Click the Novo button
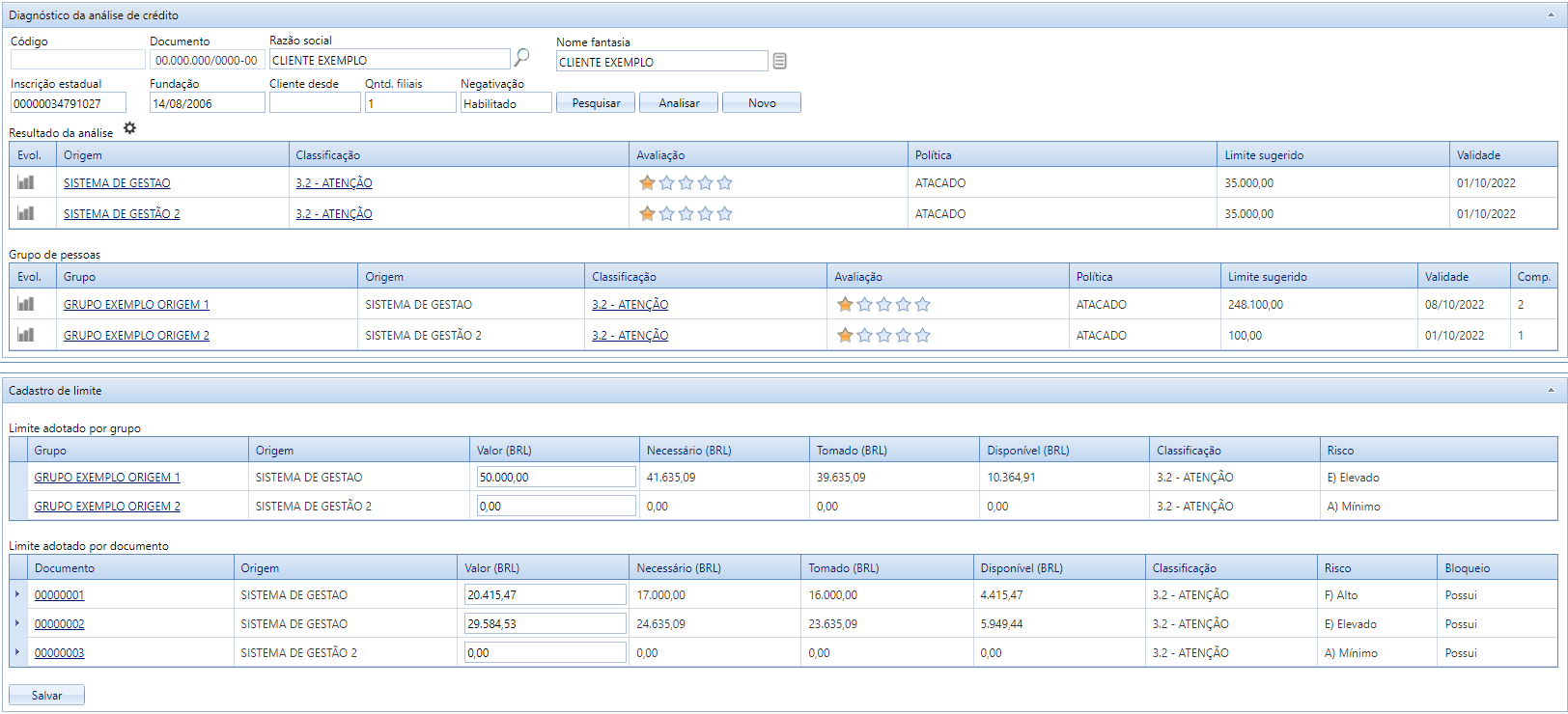Viewport: 1568px width, 714px height. click(x=762, y=103)
